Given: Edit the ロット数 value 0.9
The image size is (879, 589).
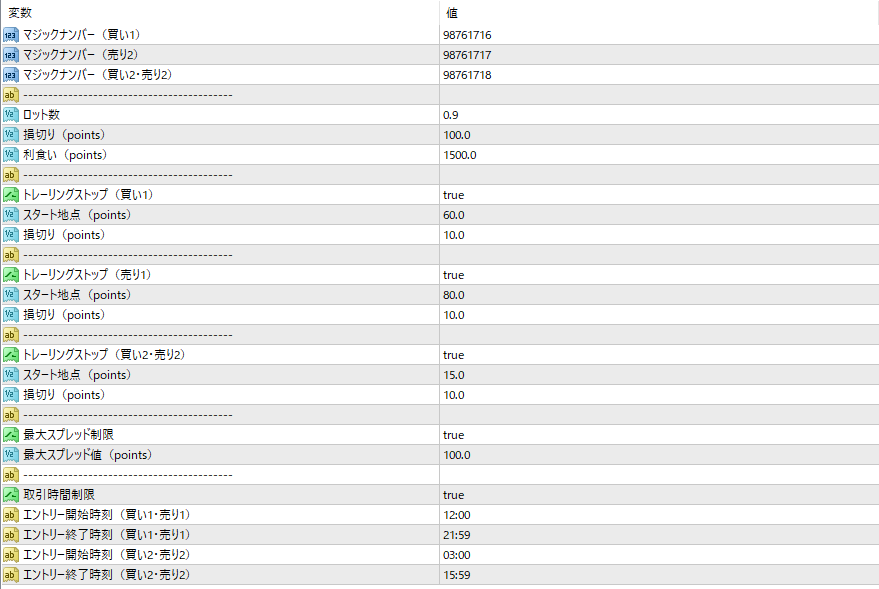Looking at the screenshot, I should (451, 115).
